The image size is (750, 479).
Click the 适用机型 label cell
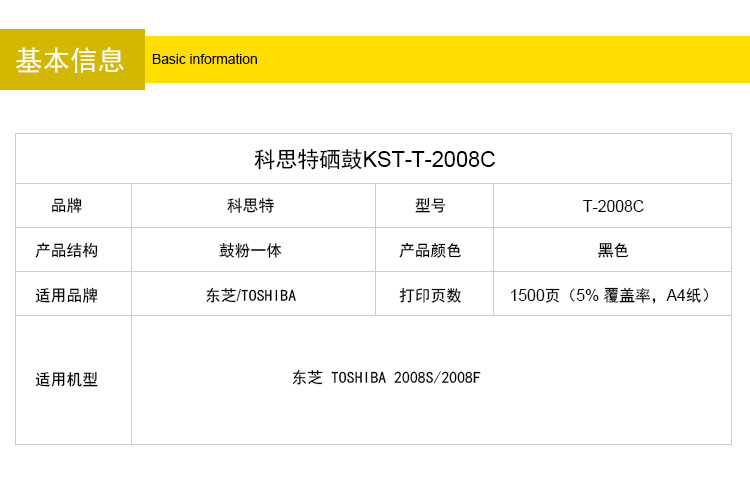click(x=67, y=380)
